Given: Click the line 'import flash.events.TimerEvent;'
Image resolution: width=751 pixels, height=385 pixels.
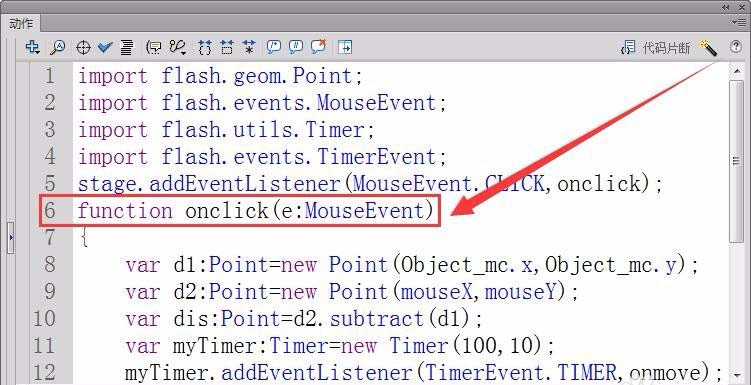Looking at the screenshot, I should [x=262, y=157].
